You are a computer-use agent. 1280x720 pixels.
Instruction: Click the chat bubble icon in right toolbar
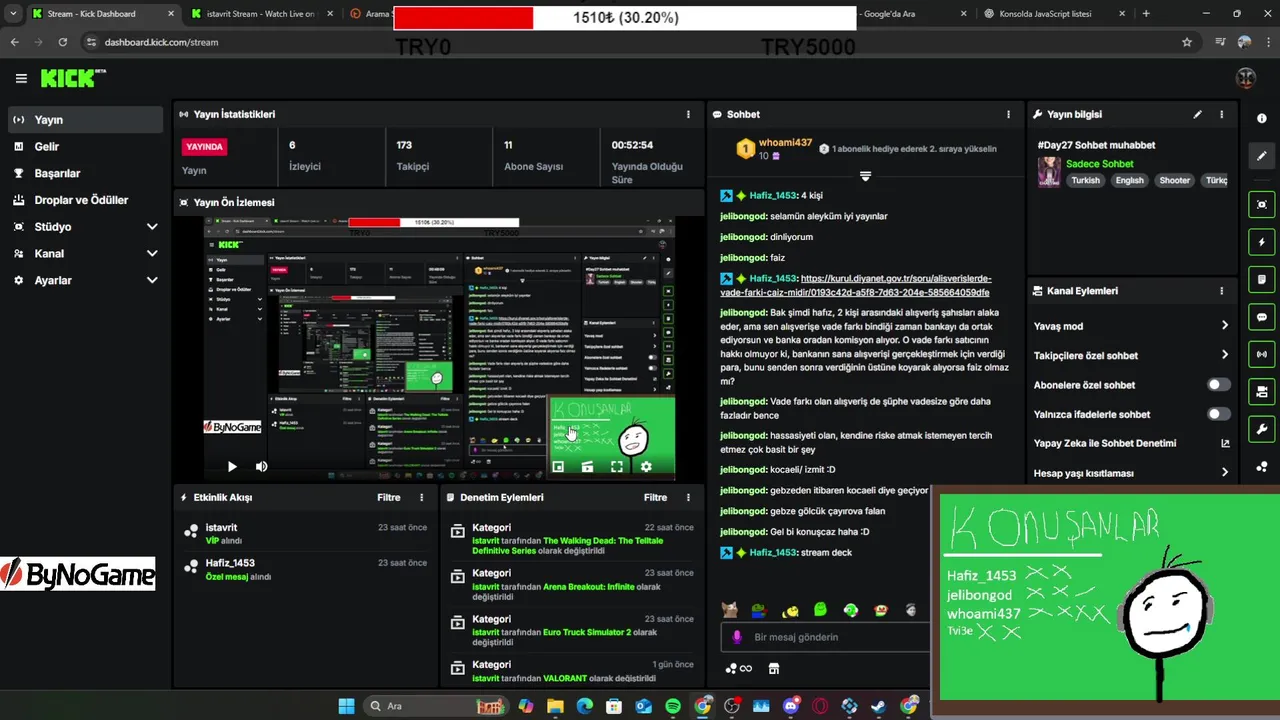click(x=1262, y=317)
